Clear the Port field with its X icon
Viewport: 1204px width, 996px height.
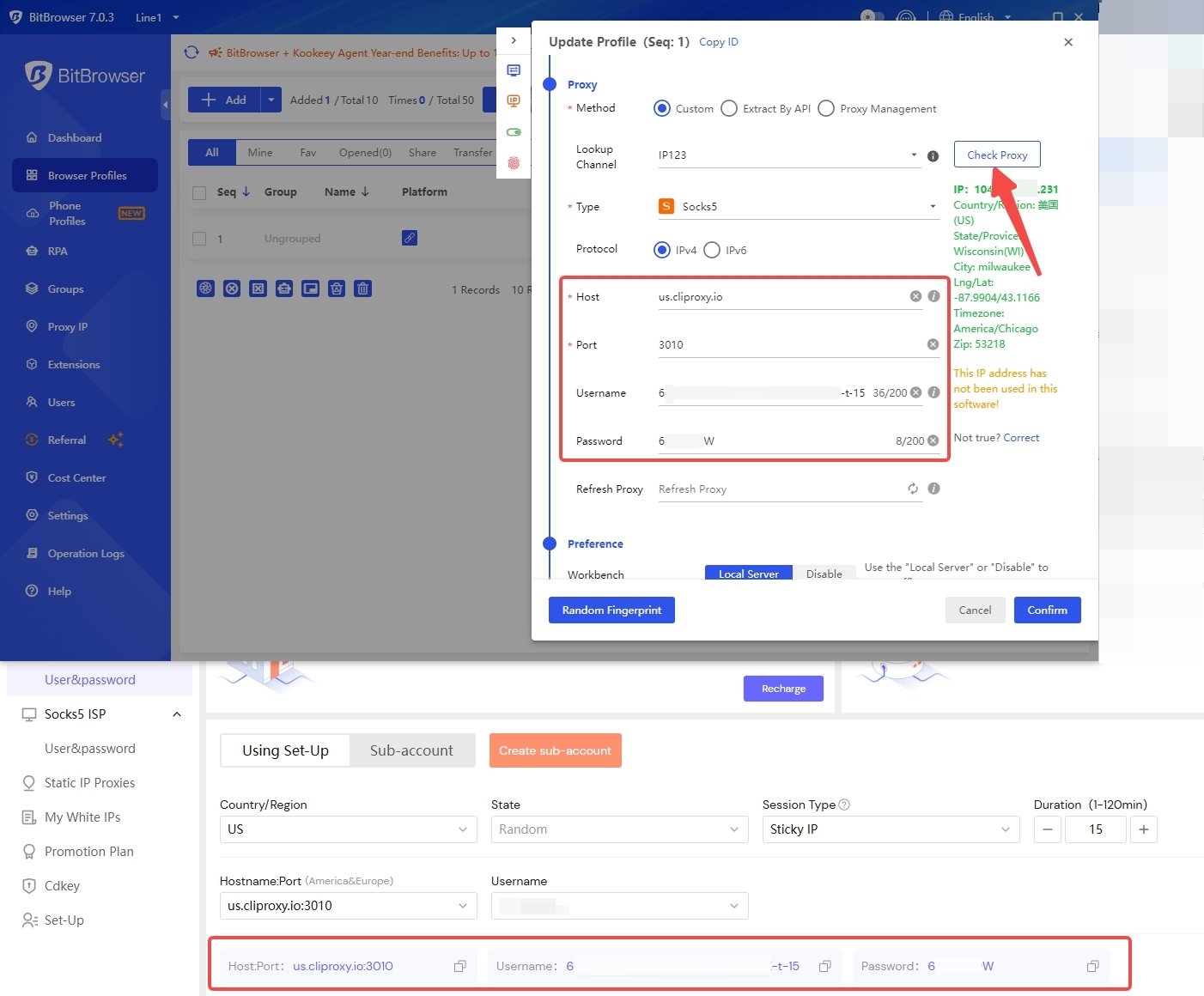(x=933, y=344)
